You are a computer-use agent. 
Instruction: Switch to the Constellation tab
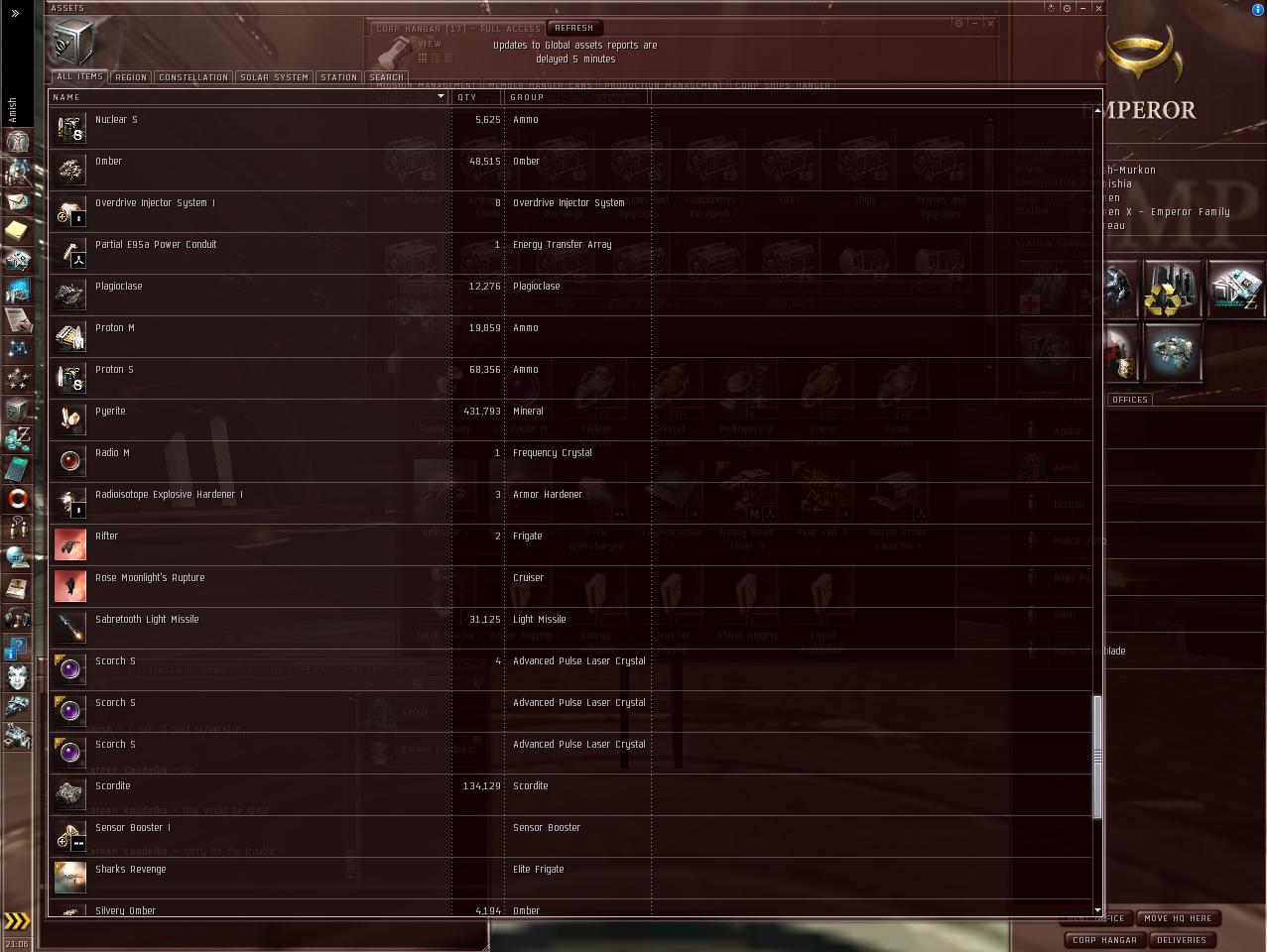pos(193,77)
